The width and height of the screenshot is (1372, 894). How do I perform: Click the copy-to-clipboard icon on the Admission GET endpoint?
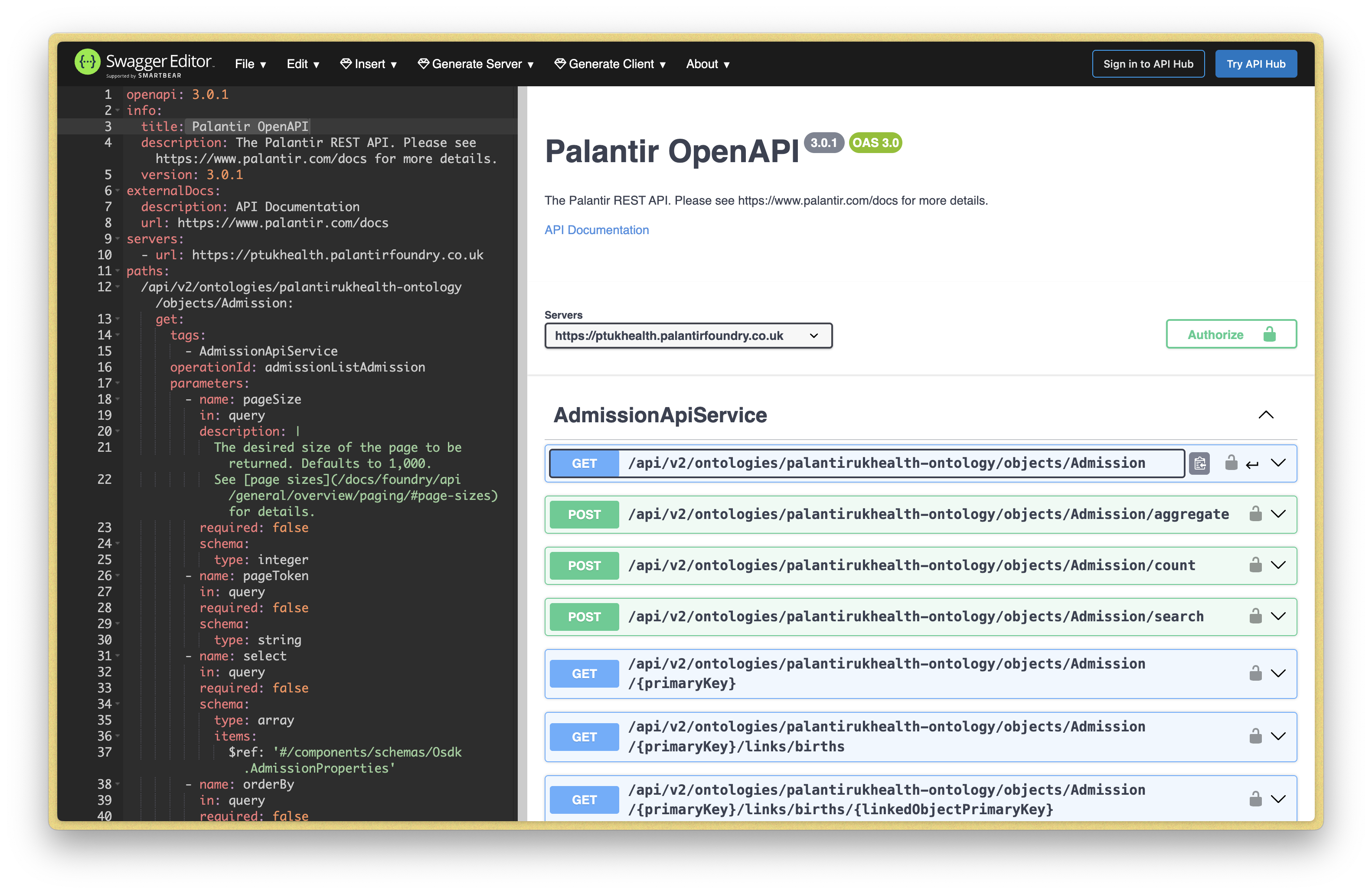(1200, 463)
